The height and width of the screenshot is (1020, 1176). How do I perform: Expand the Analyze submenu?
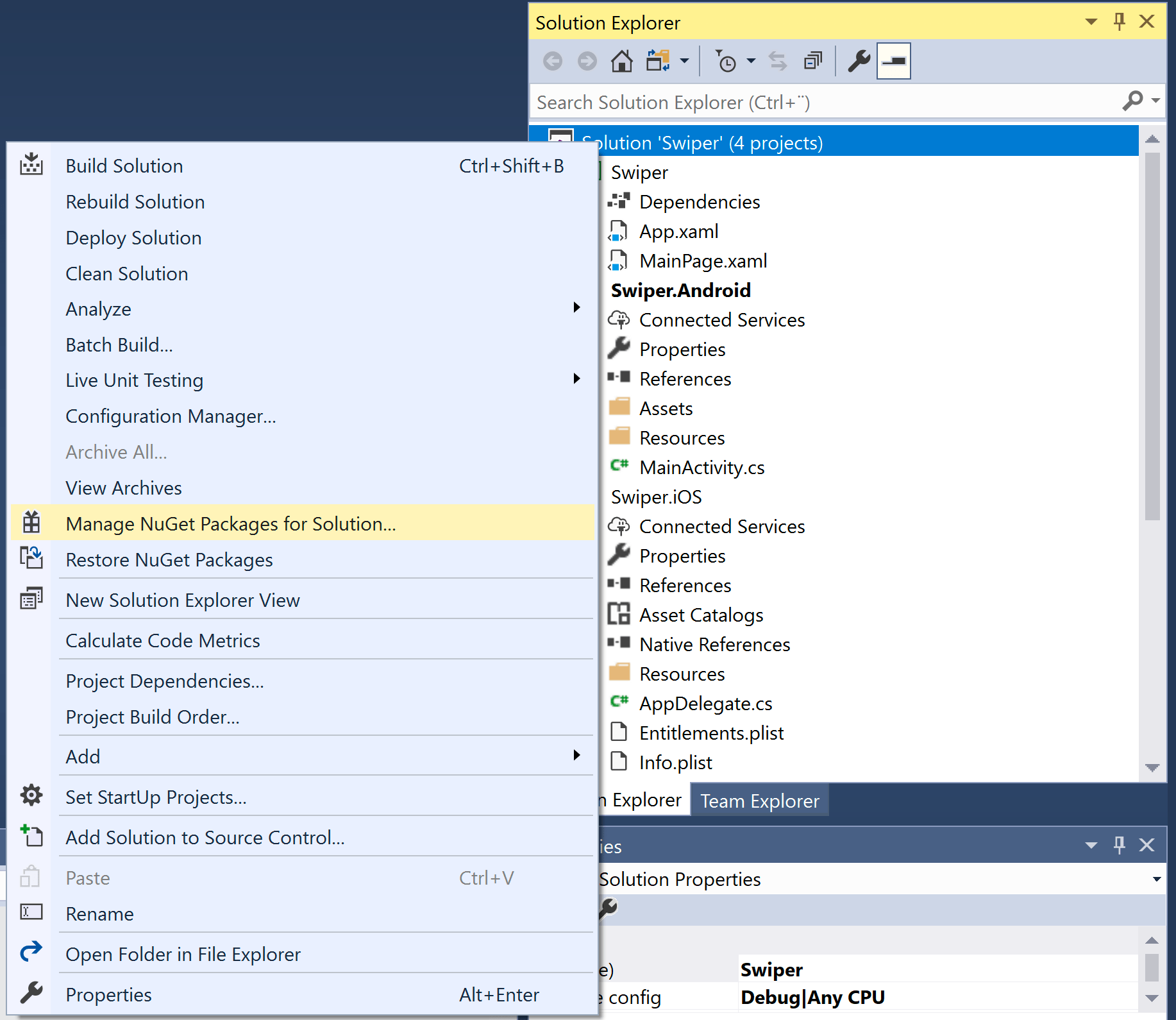click(576, 308)
